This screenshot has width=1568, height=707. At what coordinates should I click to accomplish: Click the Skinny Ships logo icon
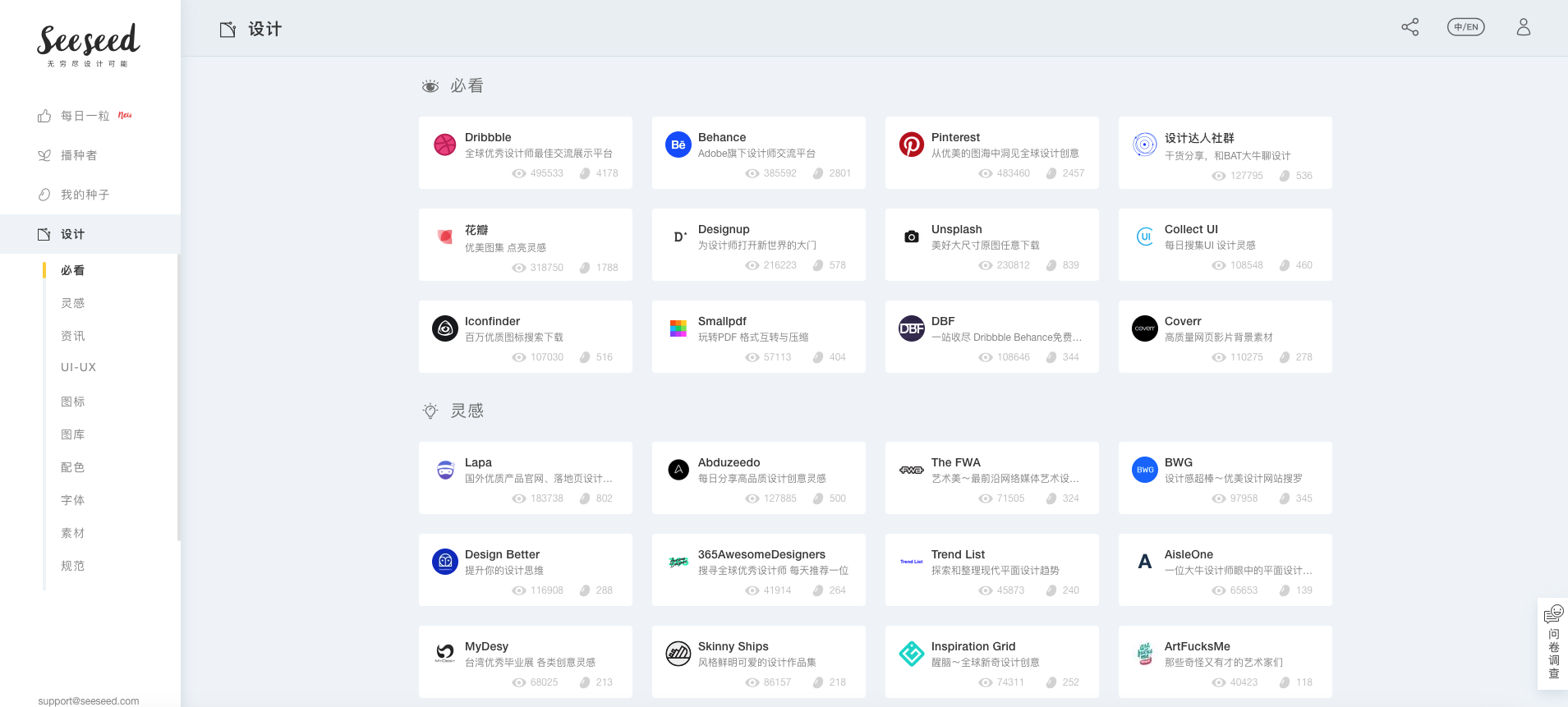[678, 654]
